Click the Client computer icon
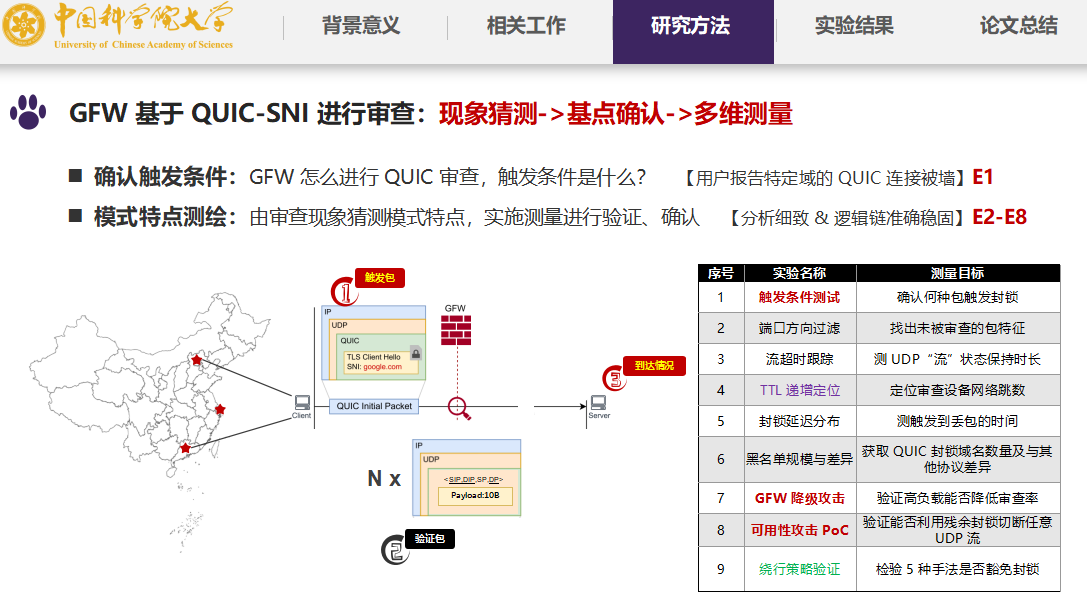1087x599 pixels. point(302,403)
